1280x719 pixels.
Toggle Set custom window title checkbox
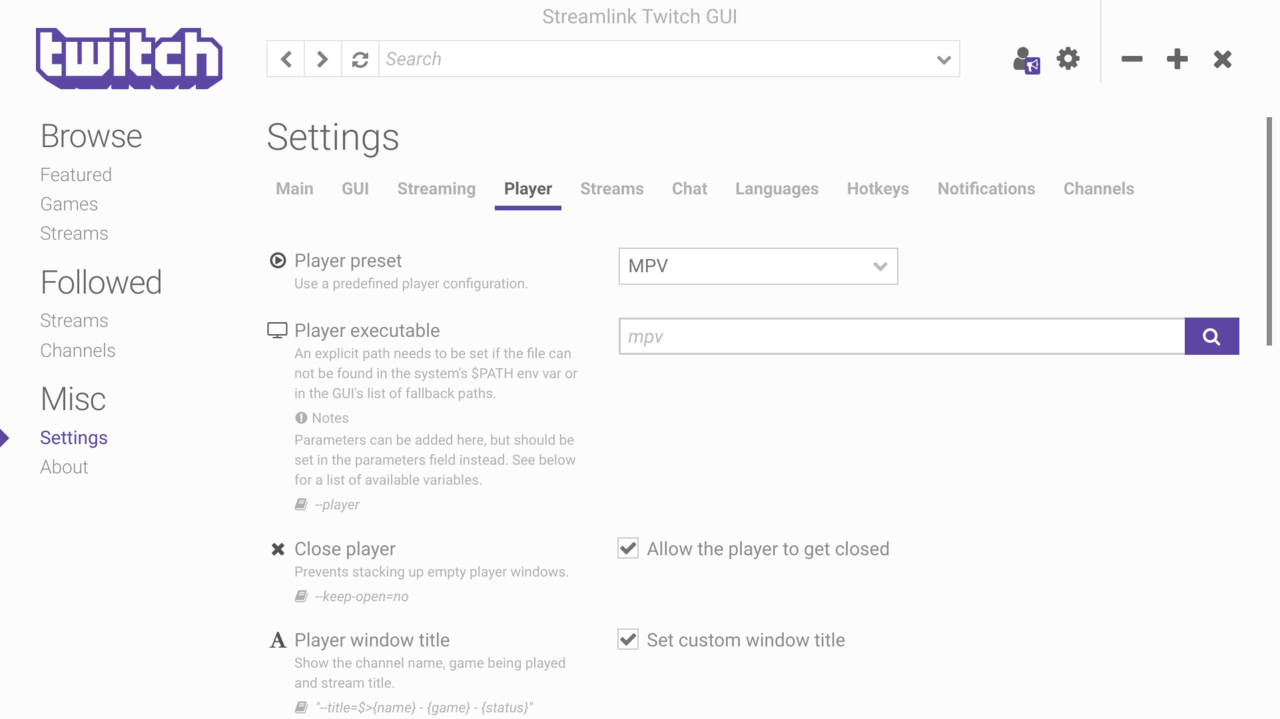click(628, 639)
